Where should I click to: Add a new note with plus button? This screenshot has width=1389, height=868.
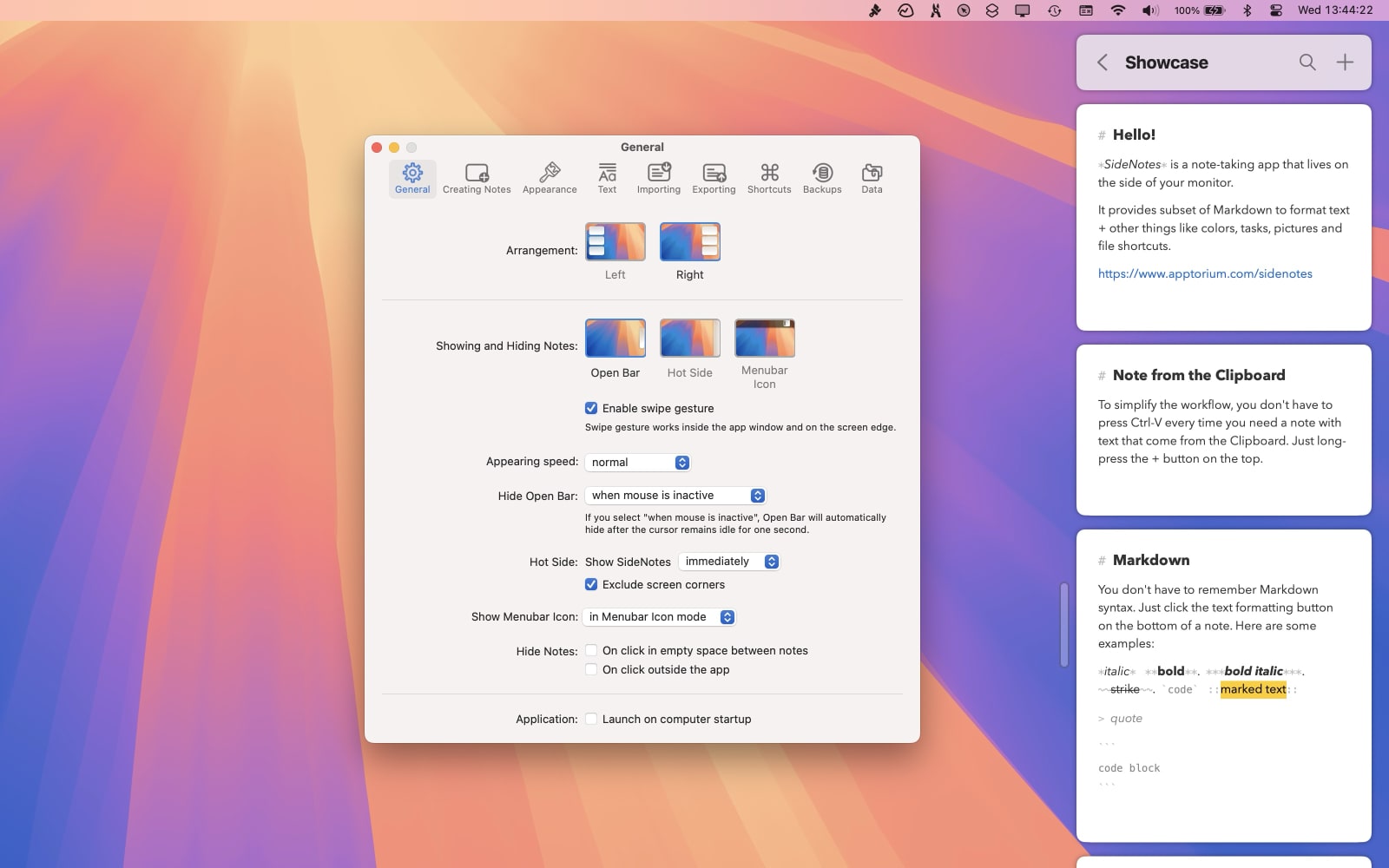click(1345, 62)
